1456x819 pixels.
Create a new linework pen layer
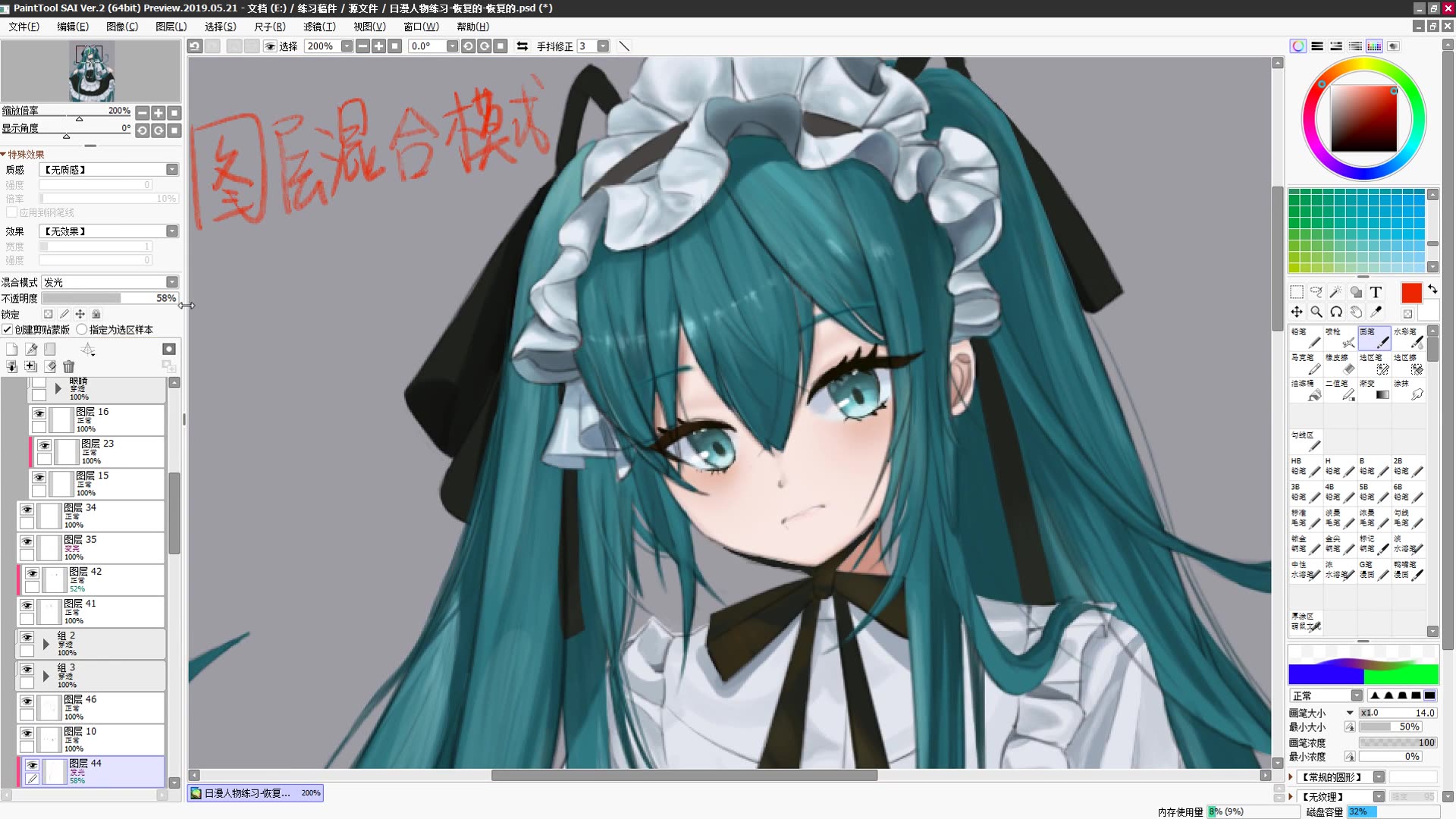(x=31, y=349)
